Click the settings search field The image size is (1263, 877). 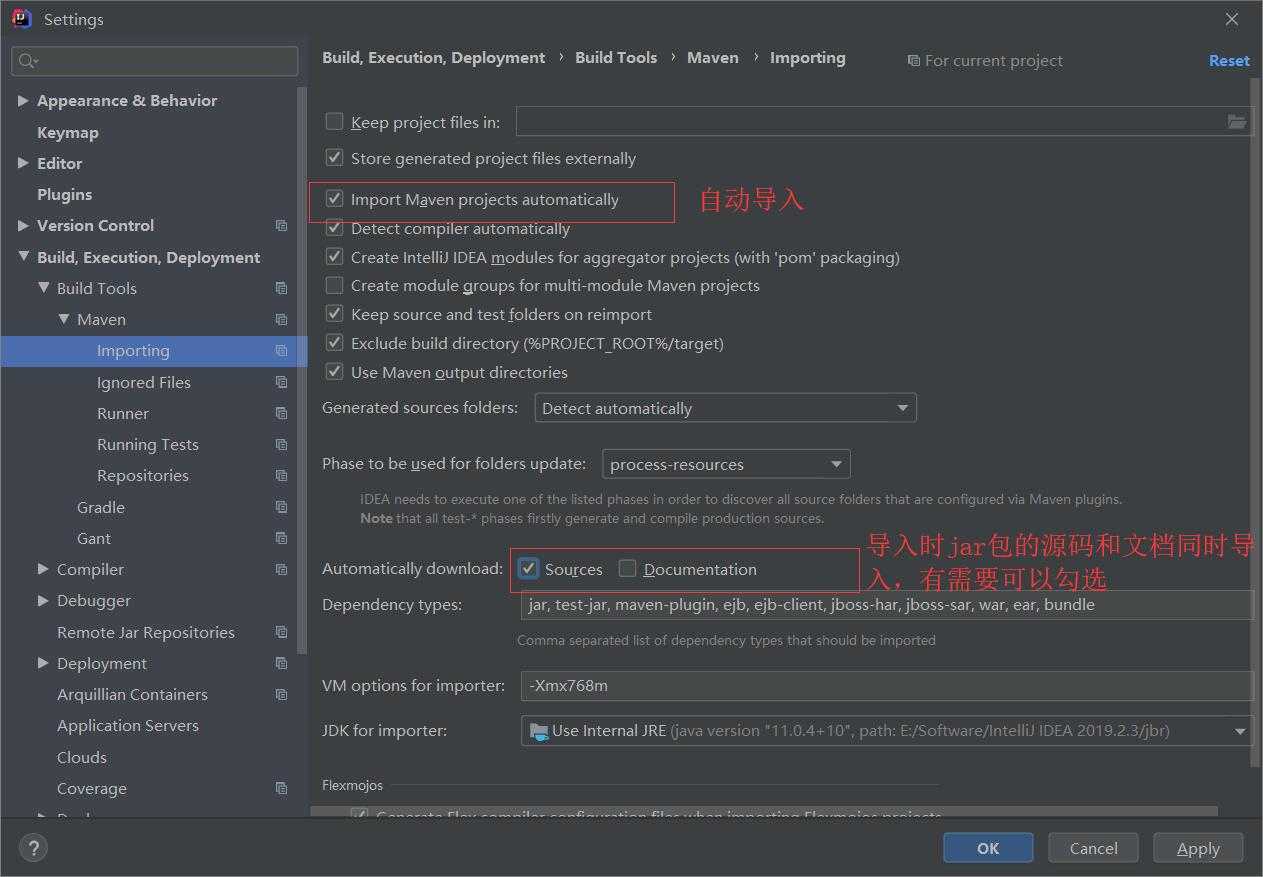[x=155, y=61]
